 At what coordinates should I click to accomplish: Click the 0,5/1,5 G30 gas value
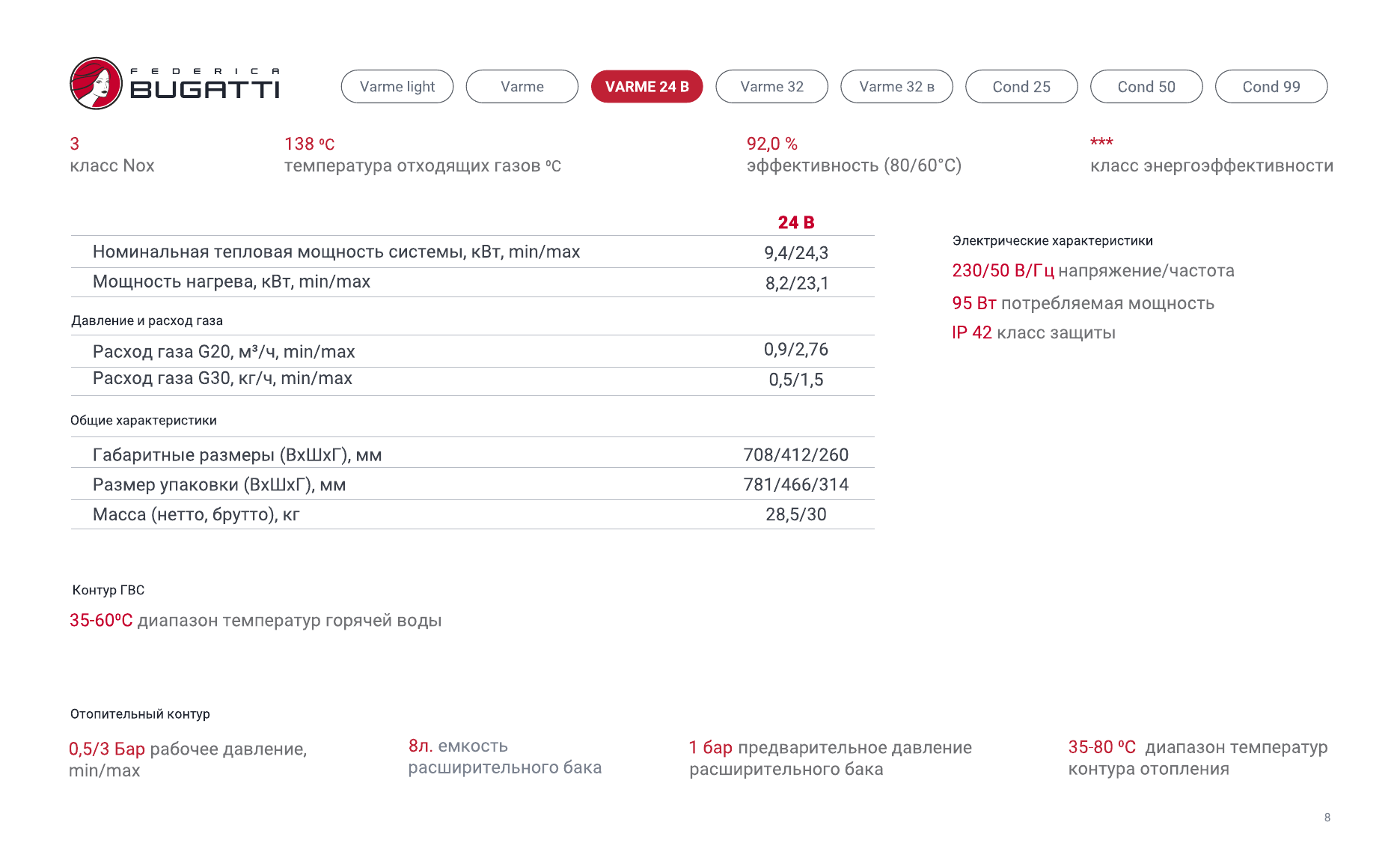tap(796, 380)
